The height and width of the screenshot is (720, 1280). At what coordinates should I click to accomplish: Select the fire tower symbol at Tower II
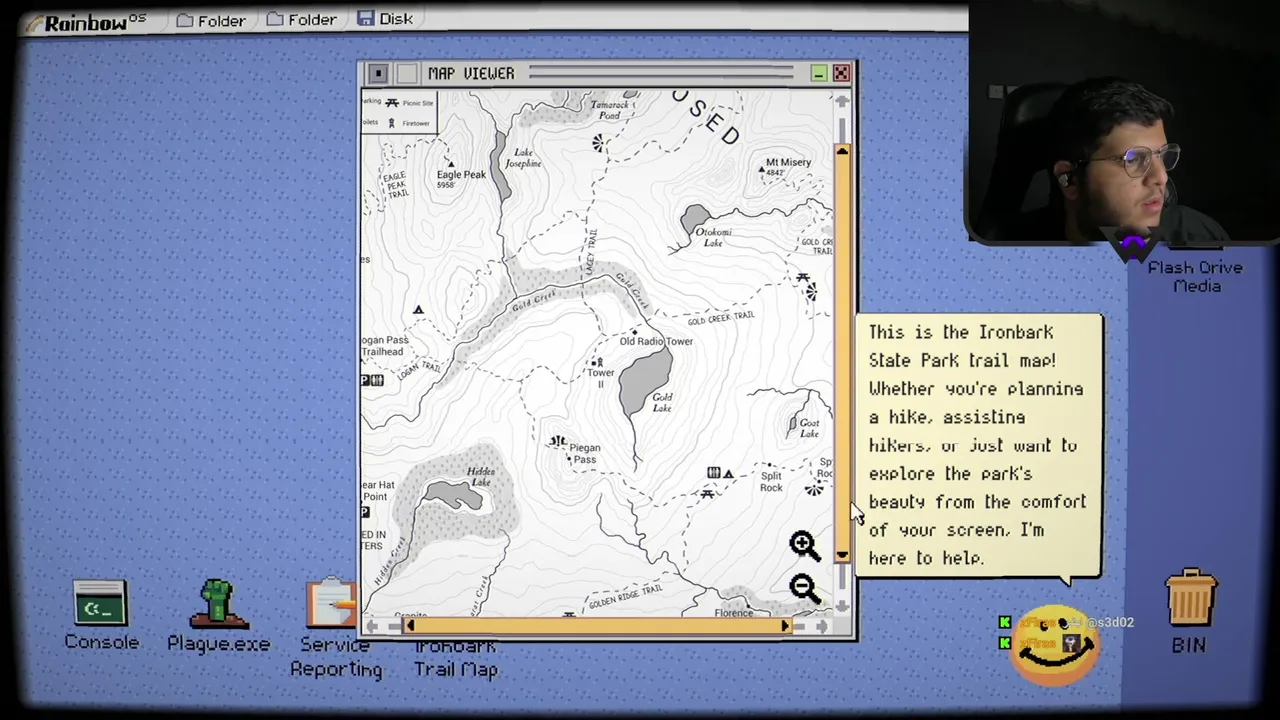pos(598,362)
